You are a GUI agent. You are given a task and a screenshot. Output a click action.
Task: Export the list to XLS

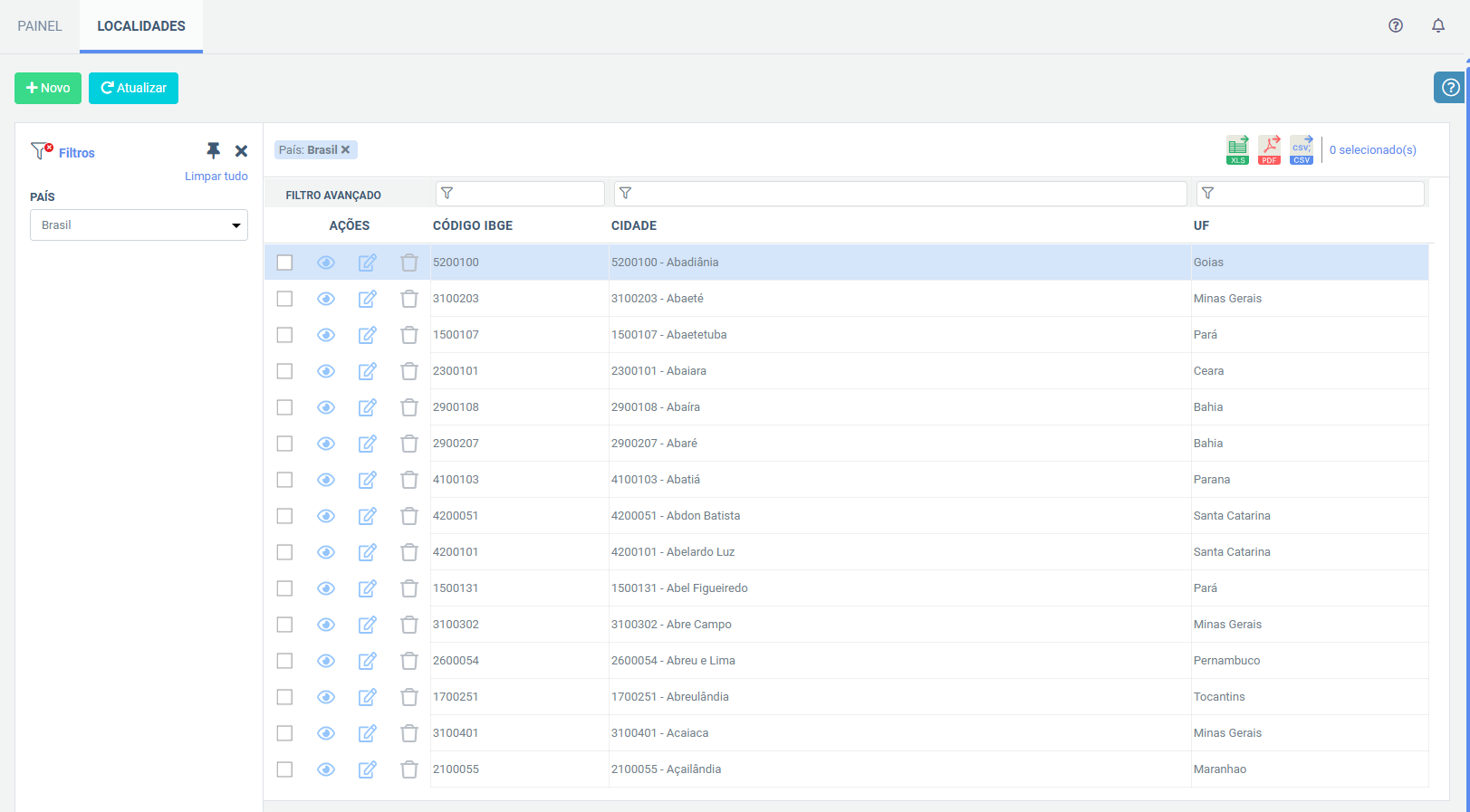click(1237, 150)
